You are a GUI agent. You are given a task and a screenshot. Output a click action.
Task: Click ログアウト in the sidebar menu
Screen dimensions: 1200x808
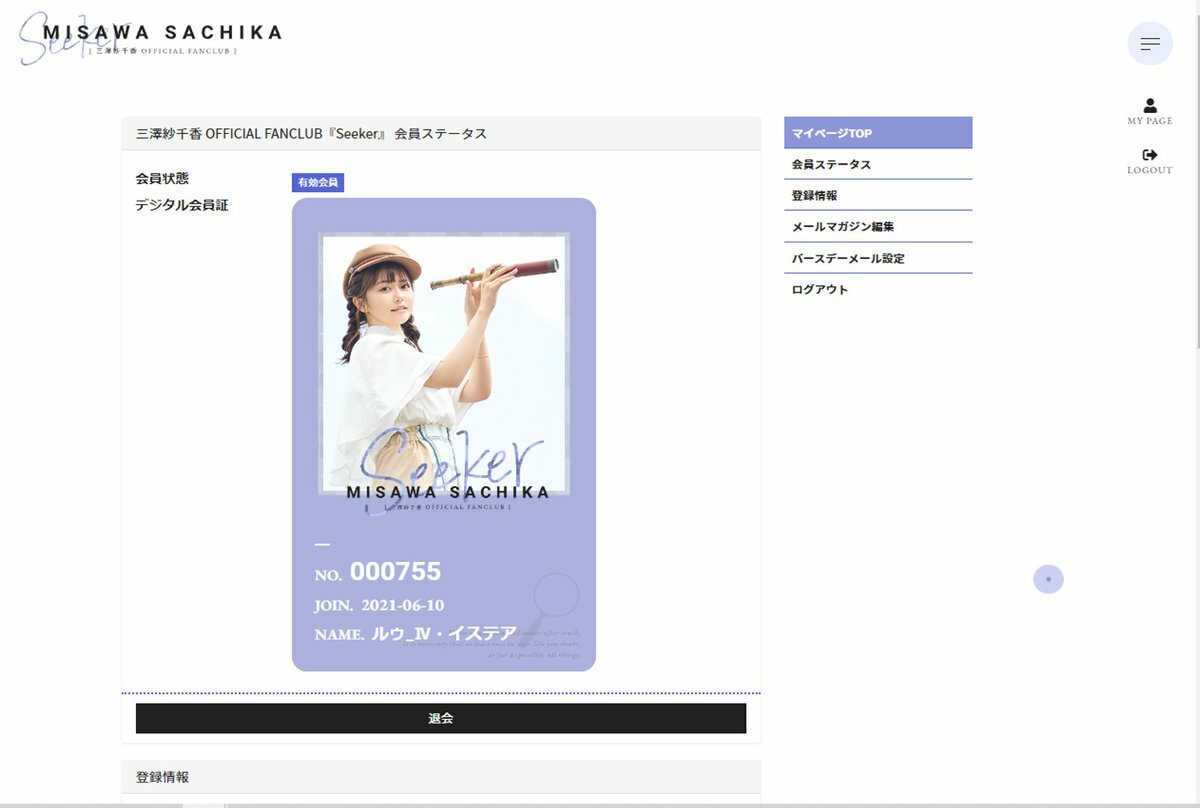coord(878,290)
